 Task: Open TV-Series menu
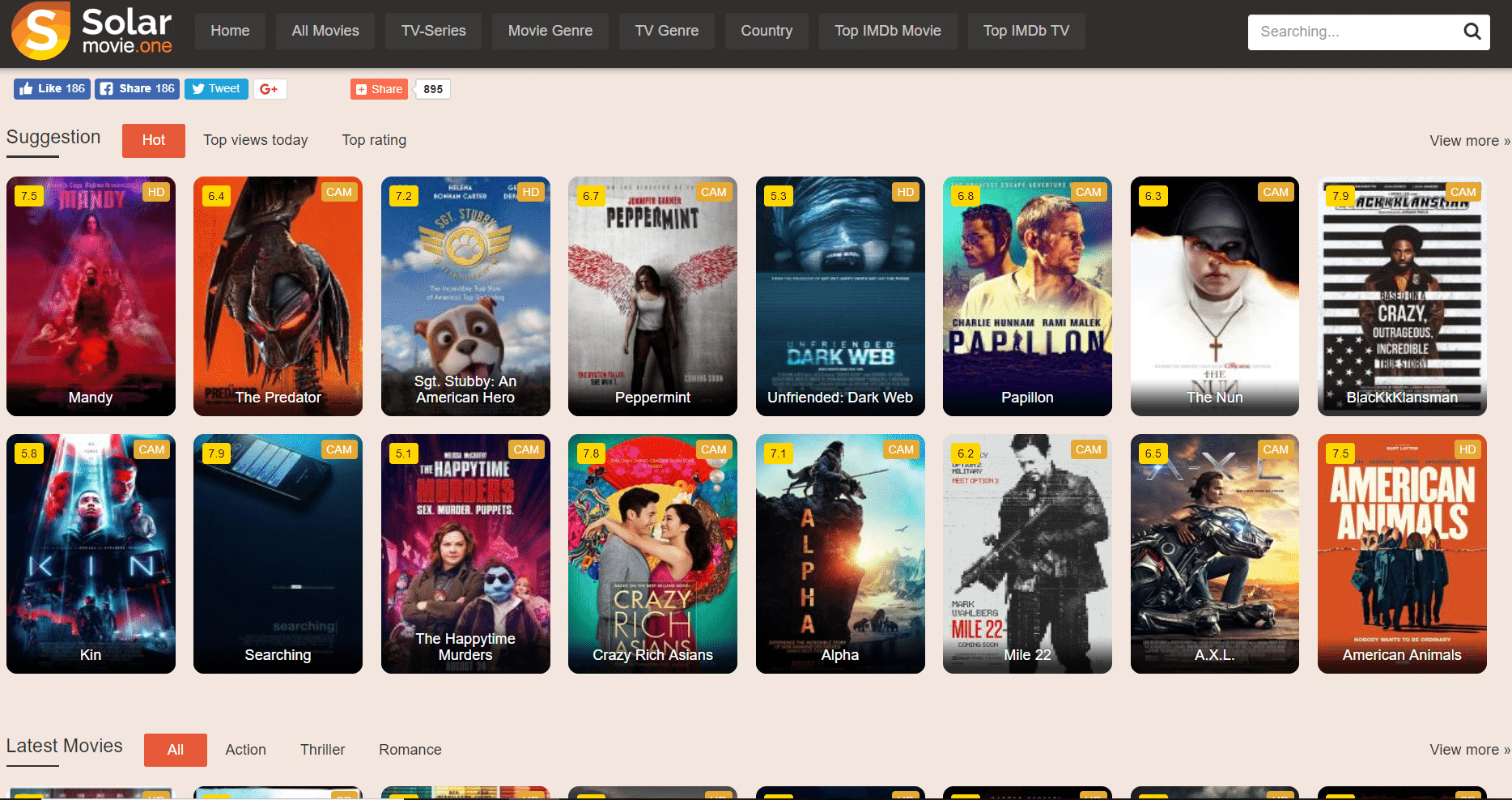433,31
